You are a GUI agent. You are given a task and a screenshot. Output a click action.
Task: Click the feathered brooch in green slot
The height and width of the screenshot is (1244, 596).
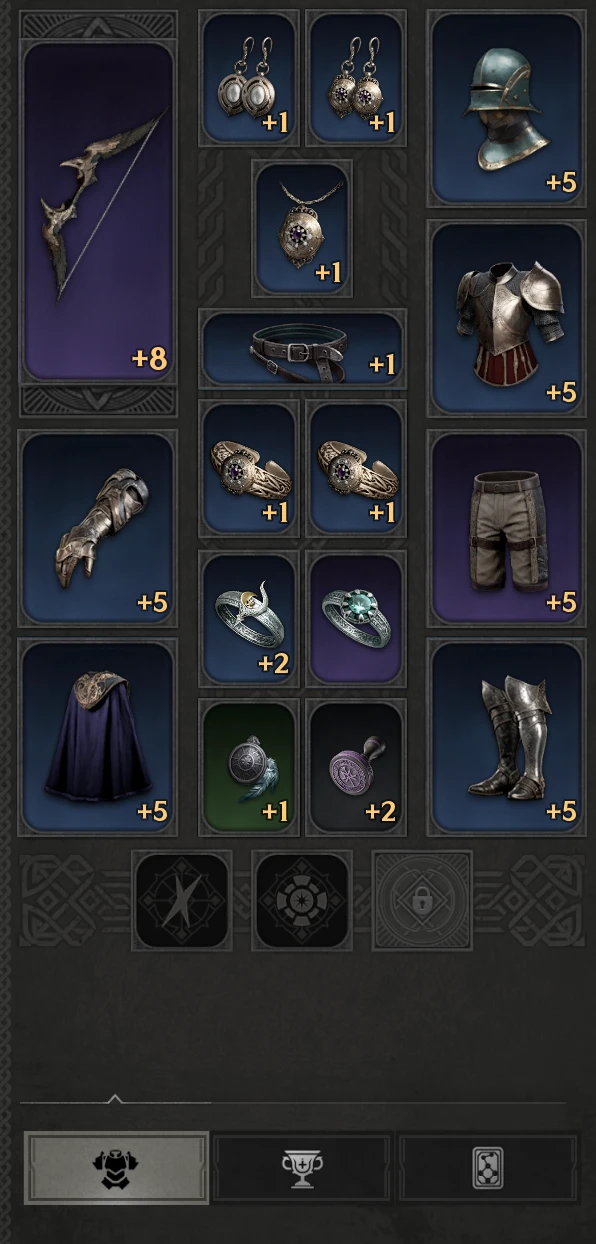249,767
